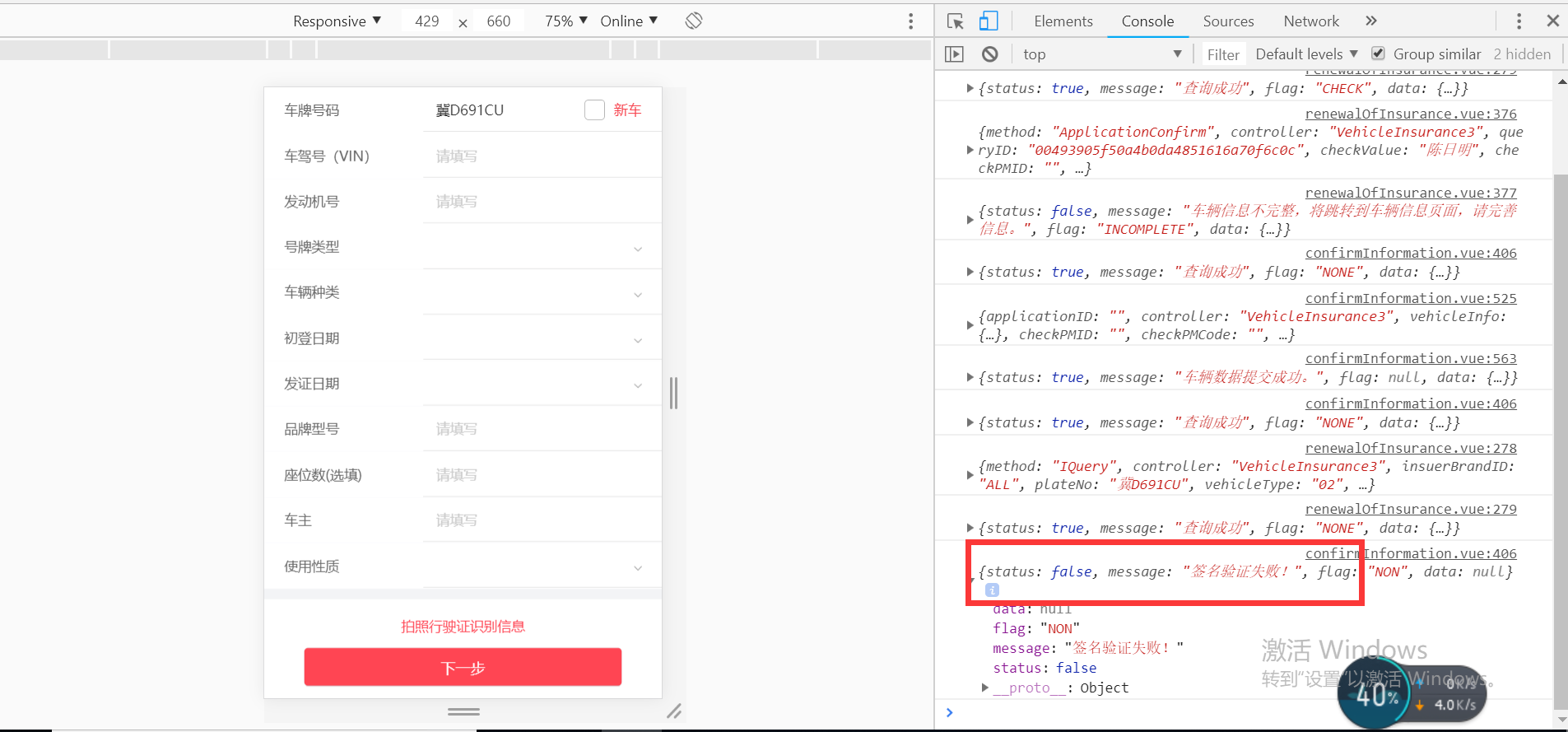Open the Responsive device dropdown
Viewport: 1568px width, 732px height.
(x=337, y=21)
